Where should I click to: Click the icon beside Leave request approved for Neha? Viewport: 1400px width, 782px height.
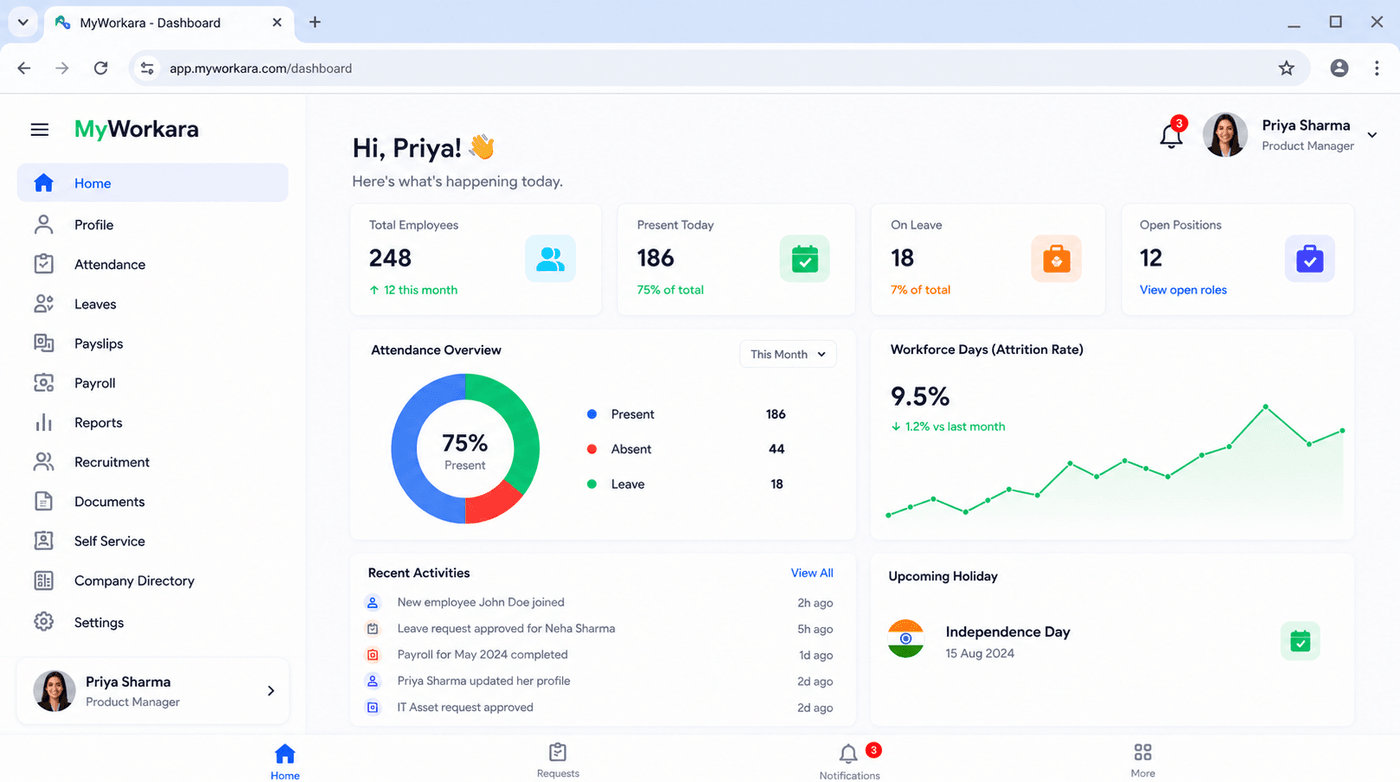tap(373, 629)
